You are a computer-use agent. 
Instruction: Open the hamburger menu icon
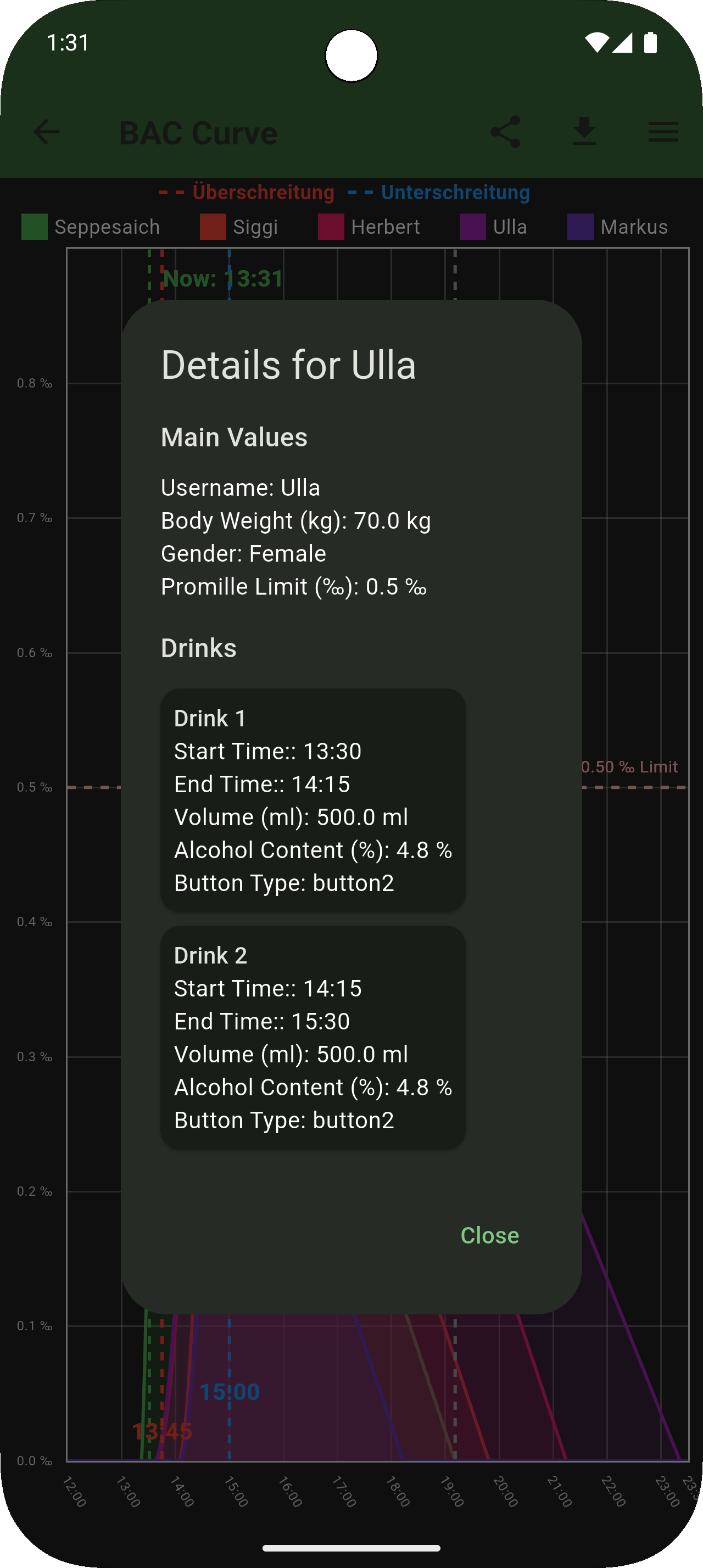tap(663, 132)
